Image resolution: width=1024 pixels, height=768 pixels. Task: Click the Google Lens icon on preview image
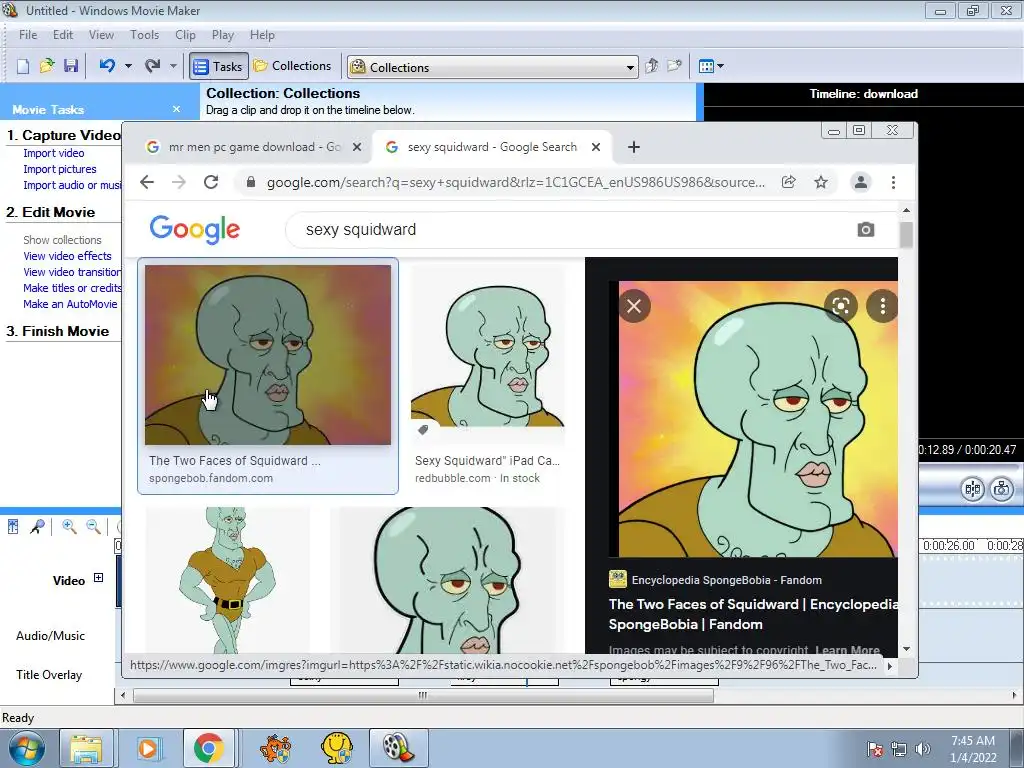840,306
